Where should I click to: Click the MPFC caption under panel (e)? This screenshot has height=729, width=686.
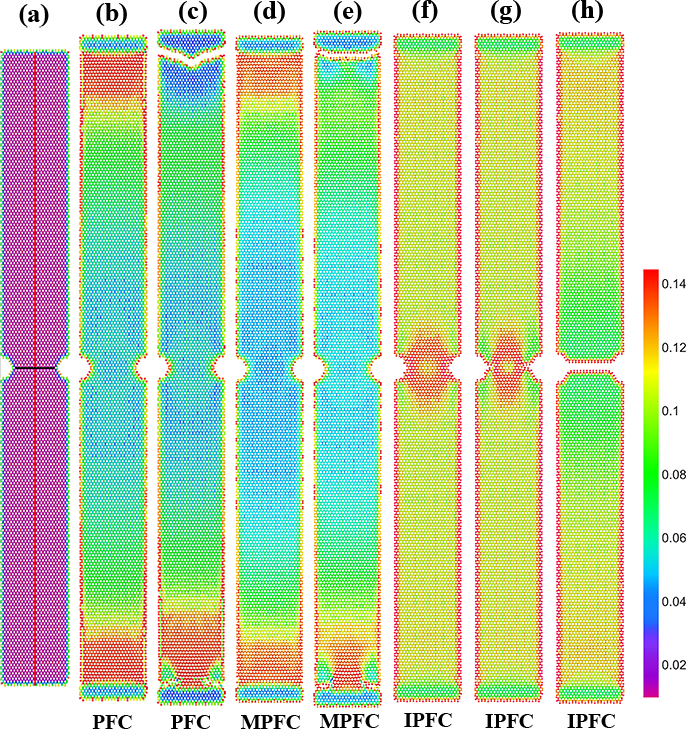(350, 720)
